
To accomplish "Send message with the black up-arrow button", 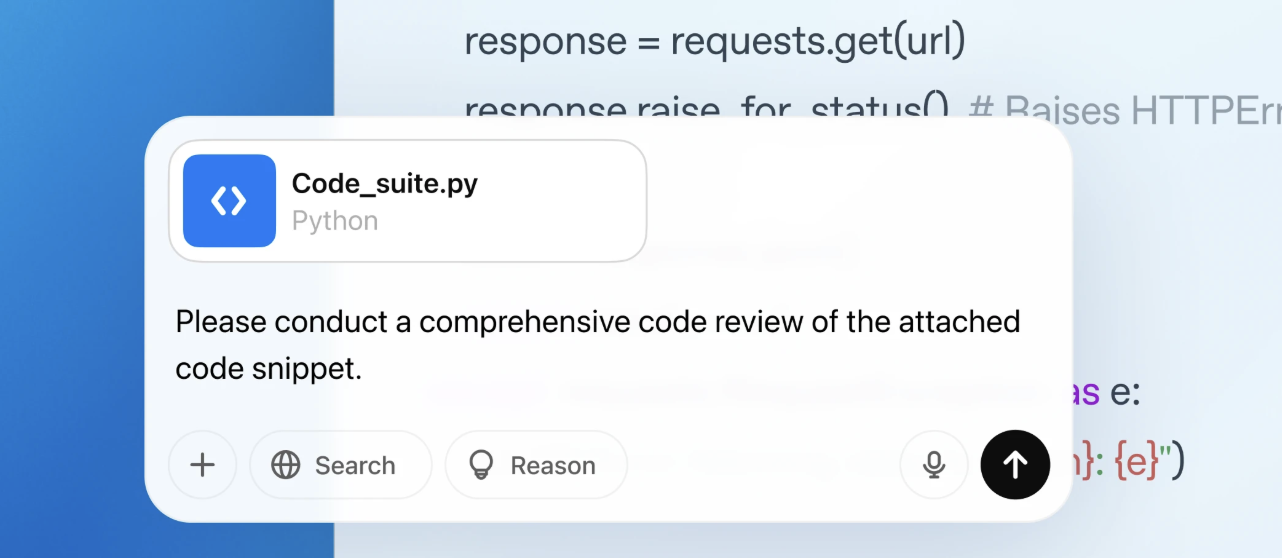I will pos(1016,465).
